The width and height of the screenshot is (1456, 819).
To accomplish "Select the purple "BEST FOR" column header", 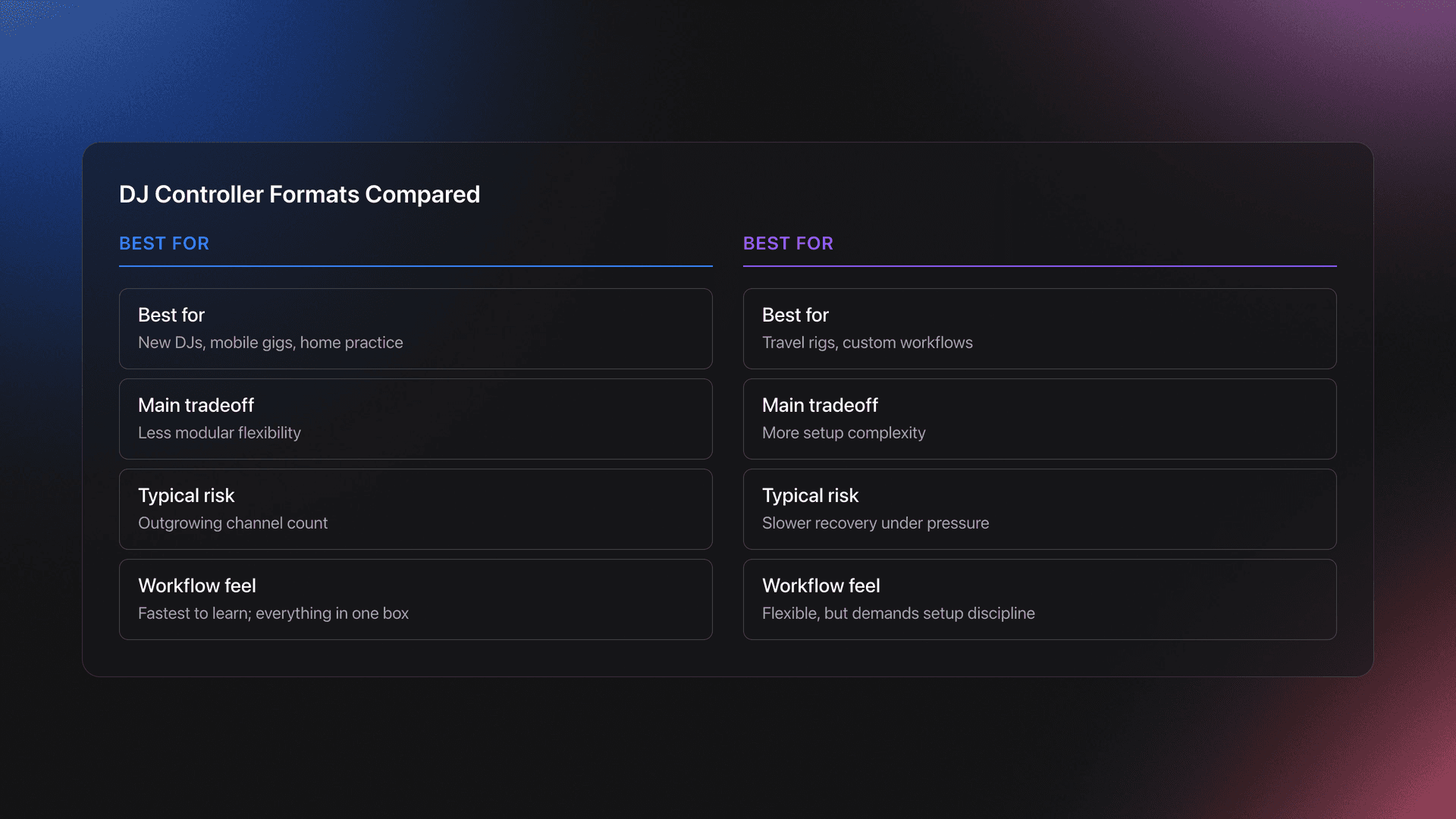I will tap(788, 243).
